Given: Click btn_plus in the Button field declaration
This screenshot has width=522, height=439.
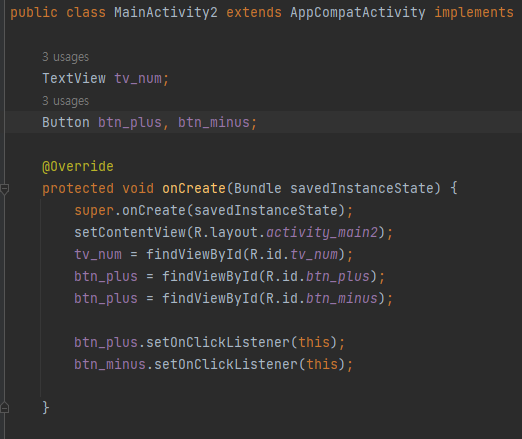Looking at the screenshot, I should [x=130, y=123].
